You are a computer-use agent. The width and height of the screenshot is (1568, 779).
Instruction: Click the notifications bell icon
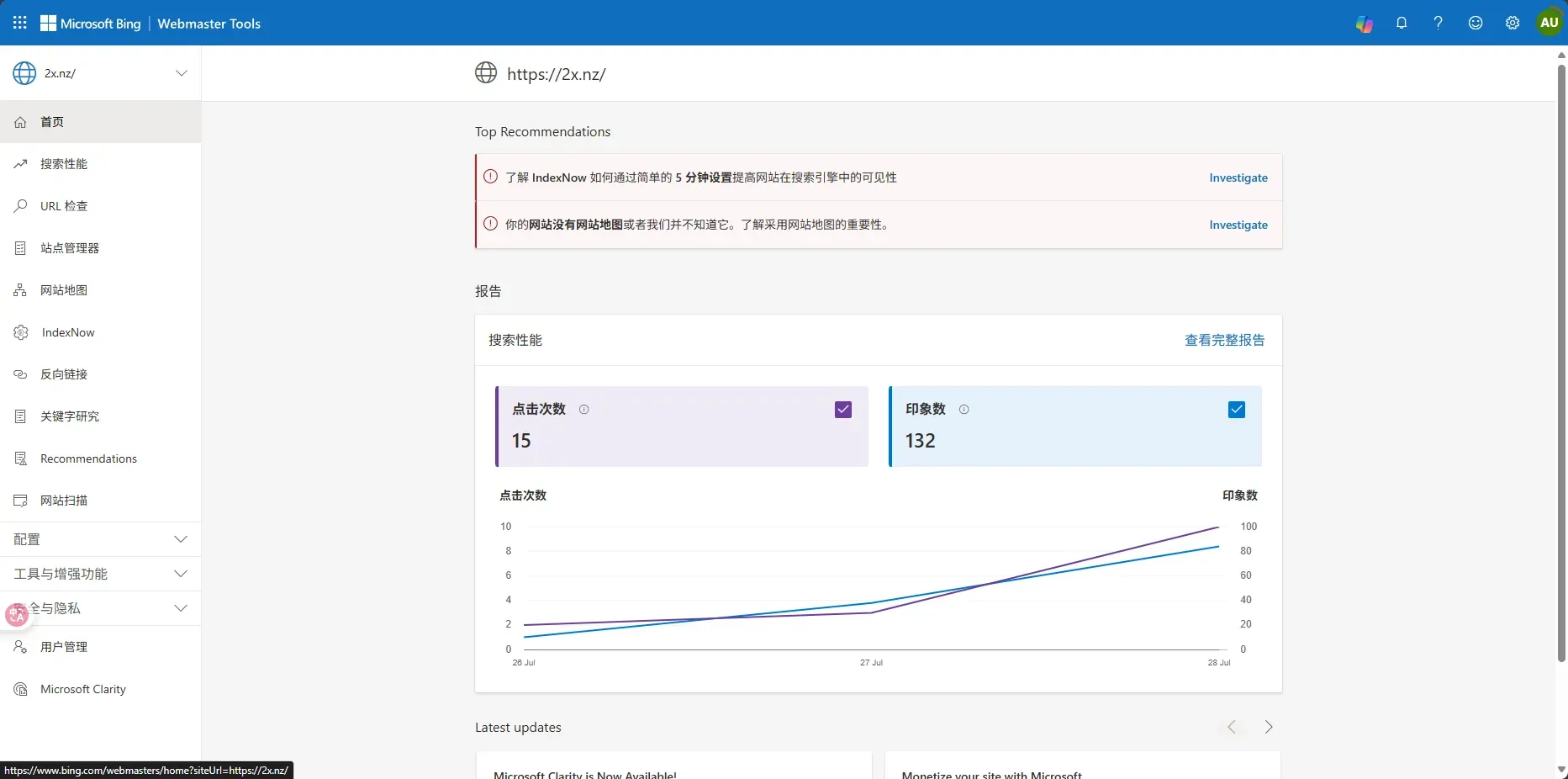pyautogui.click(x=1402, y=24)
